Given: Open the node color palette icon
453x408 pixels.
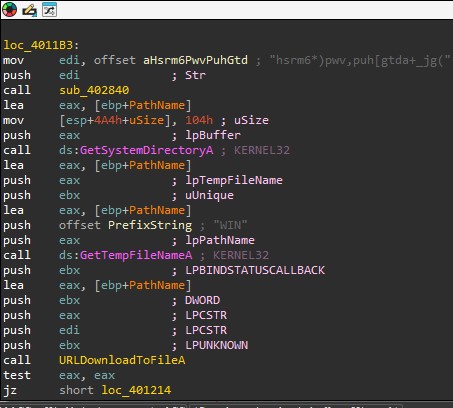Looking at the screenshot, I should click(x=9, y=10).
